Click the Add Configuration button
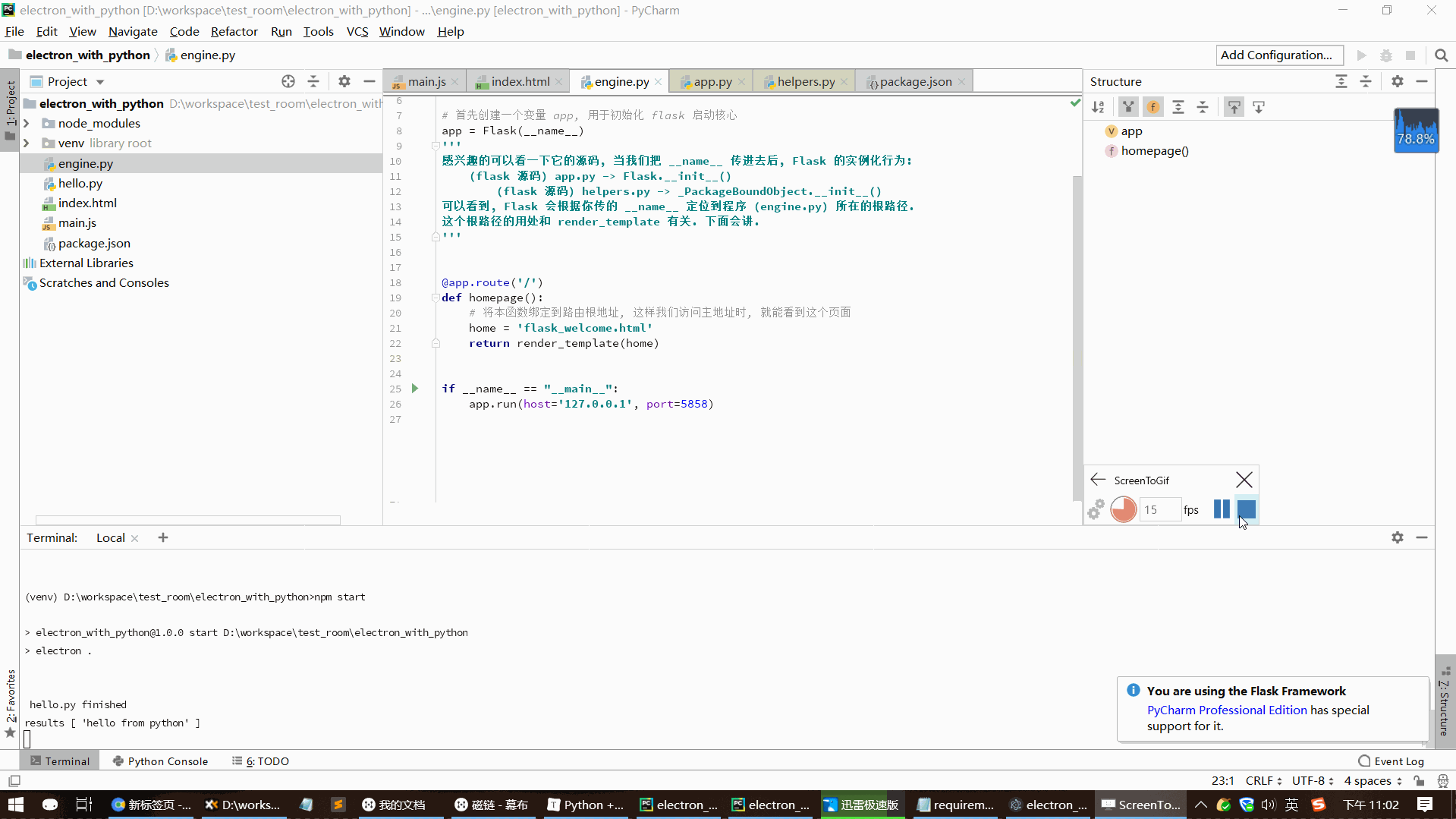Image resolution: width=1456 pixels, height=819 pixels. coord(1276,55)
